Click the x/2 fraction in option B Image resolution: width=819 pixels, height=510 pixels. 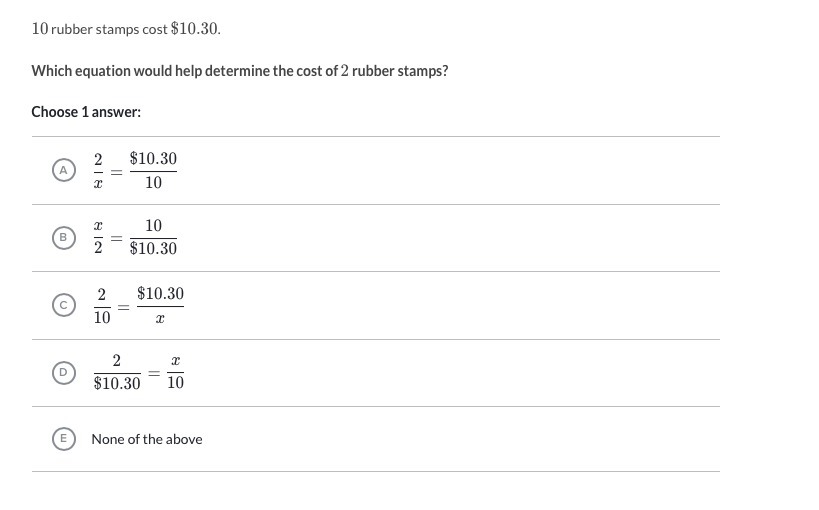coord(98,237)
